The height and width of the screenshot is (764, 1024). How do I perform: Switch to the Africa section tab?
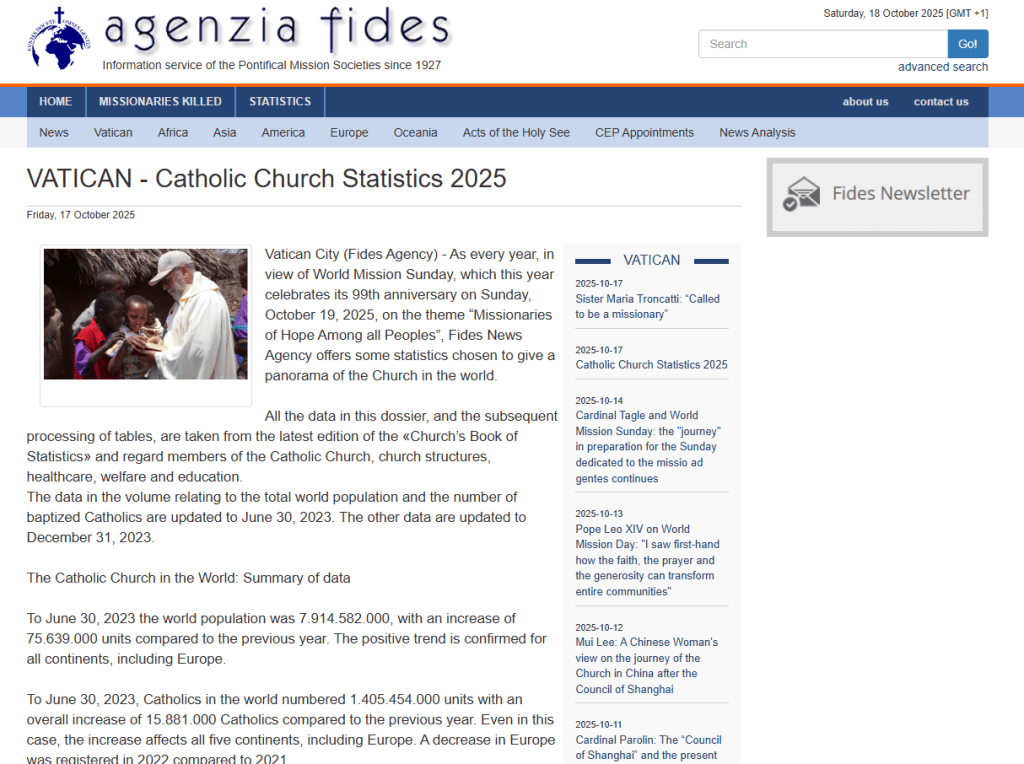[173, 133]
